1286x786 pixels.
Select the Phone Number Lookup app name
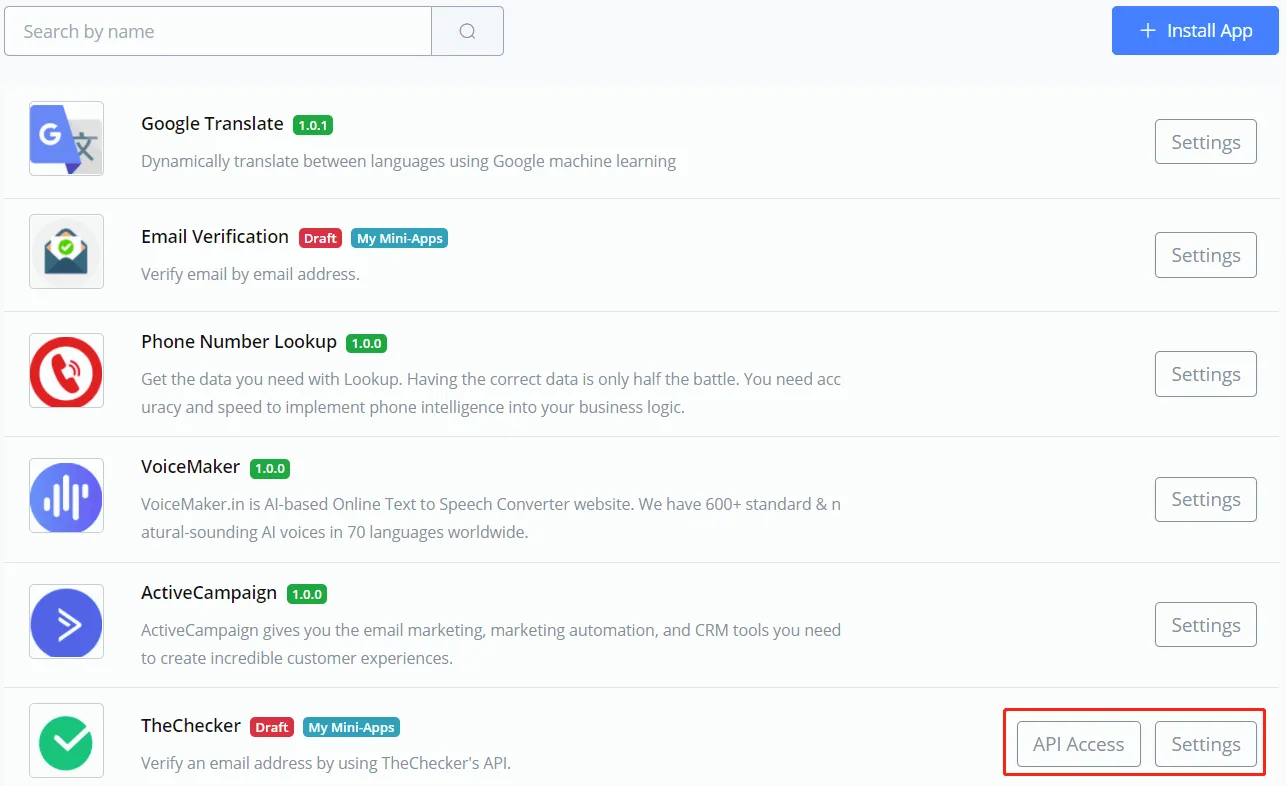[239, 342]
